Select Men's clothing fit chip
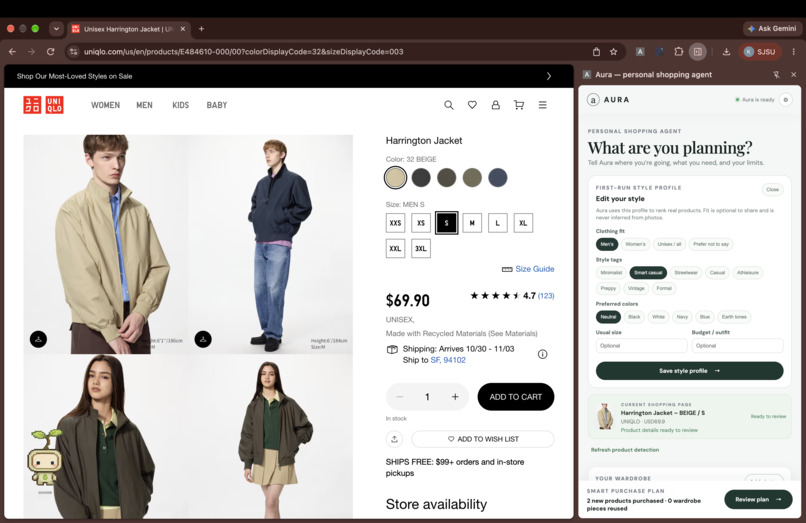This screenshot has height=523, width=806. click(x=607, y=244)
